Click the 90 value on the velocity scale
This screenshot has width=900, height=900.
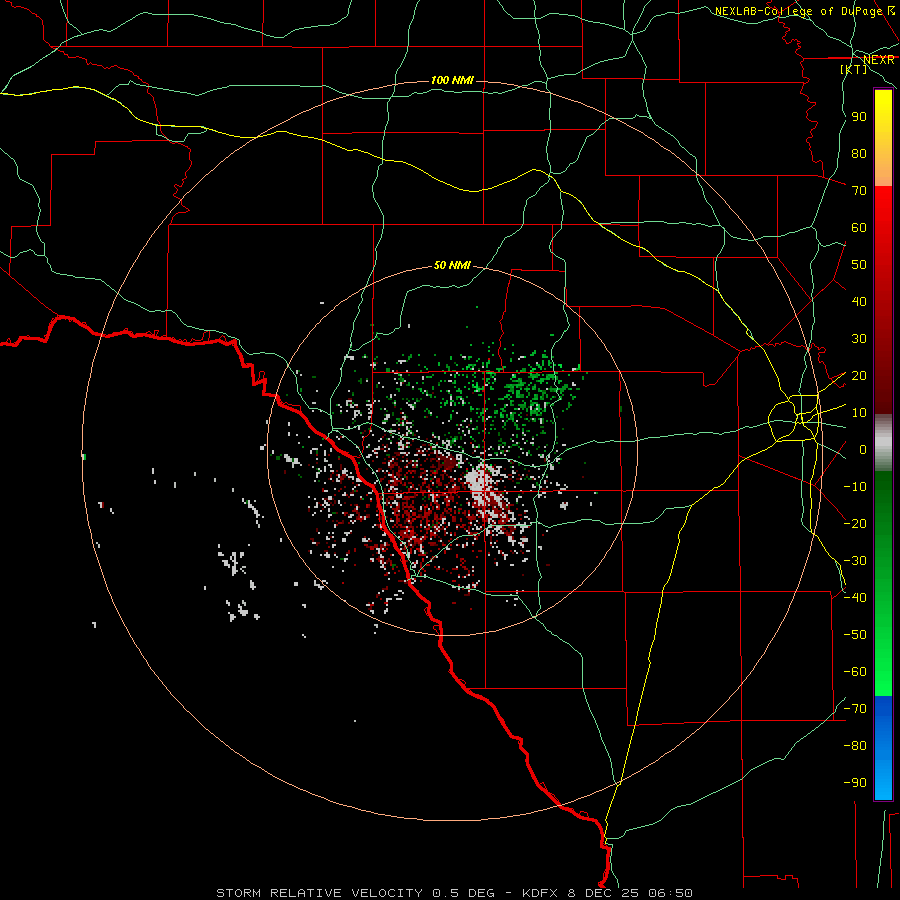[x=859, y=117]
